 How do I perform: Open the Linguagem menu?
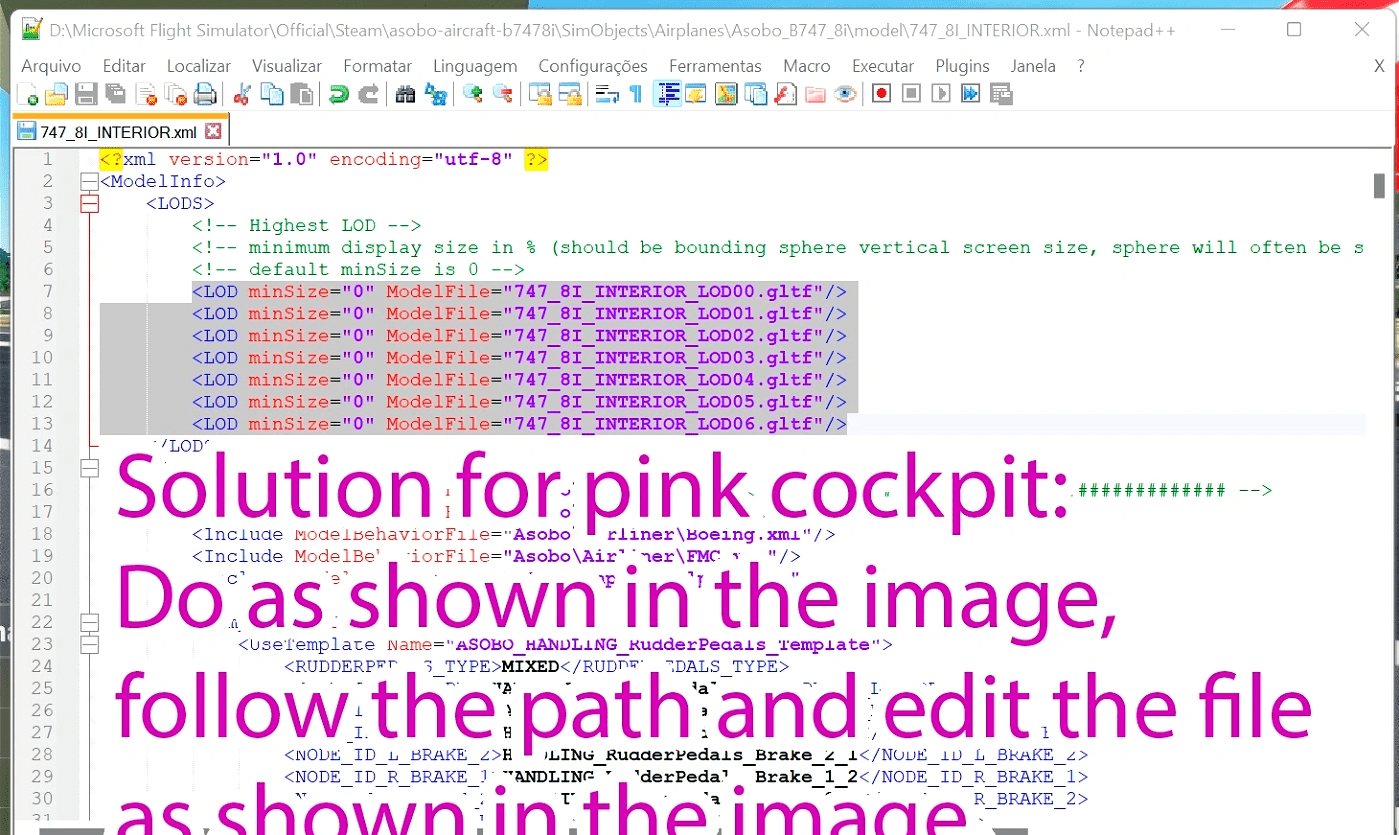point(475,66)
